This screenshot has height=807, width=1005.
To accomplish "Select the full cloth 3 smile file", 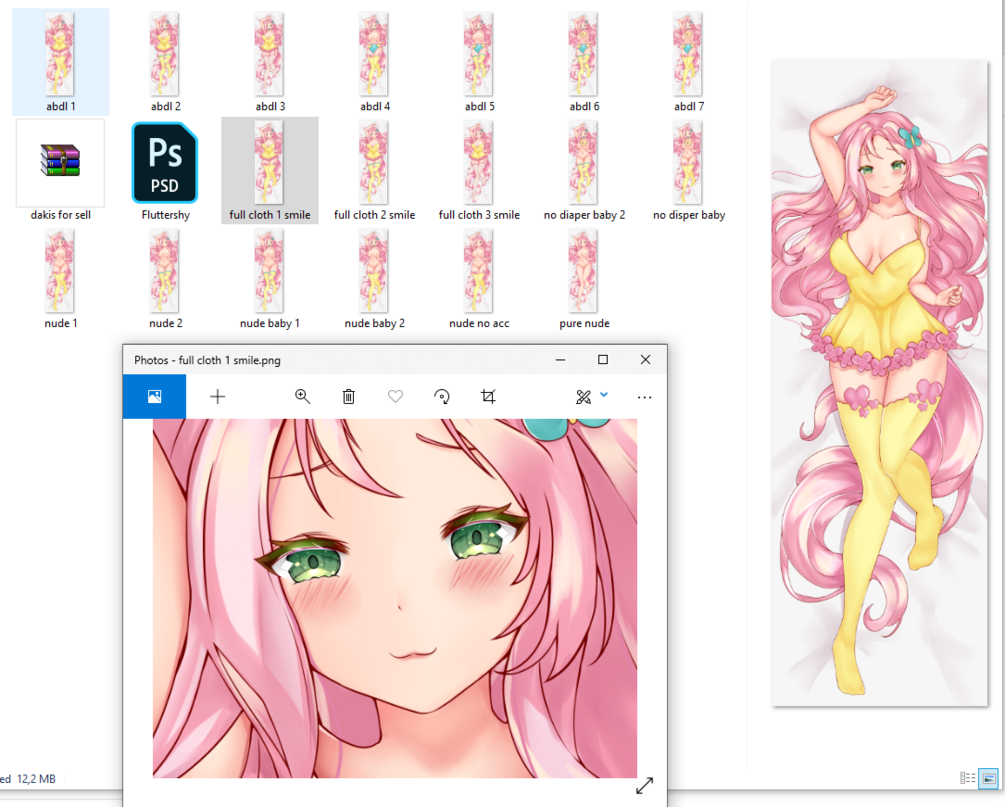I will tap(479, 171).
